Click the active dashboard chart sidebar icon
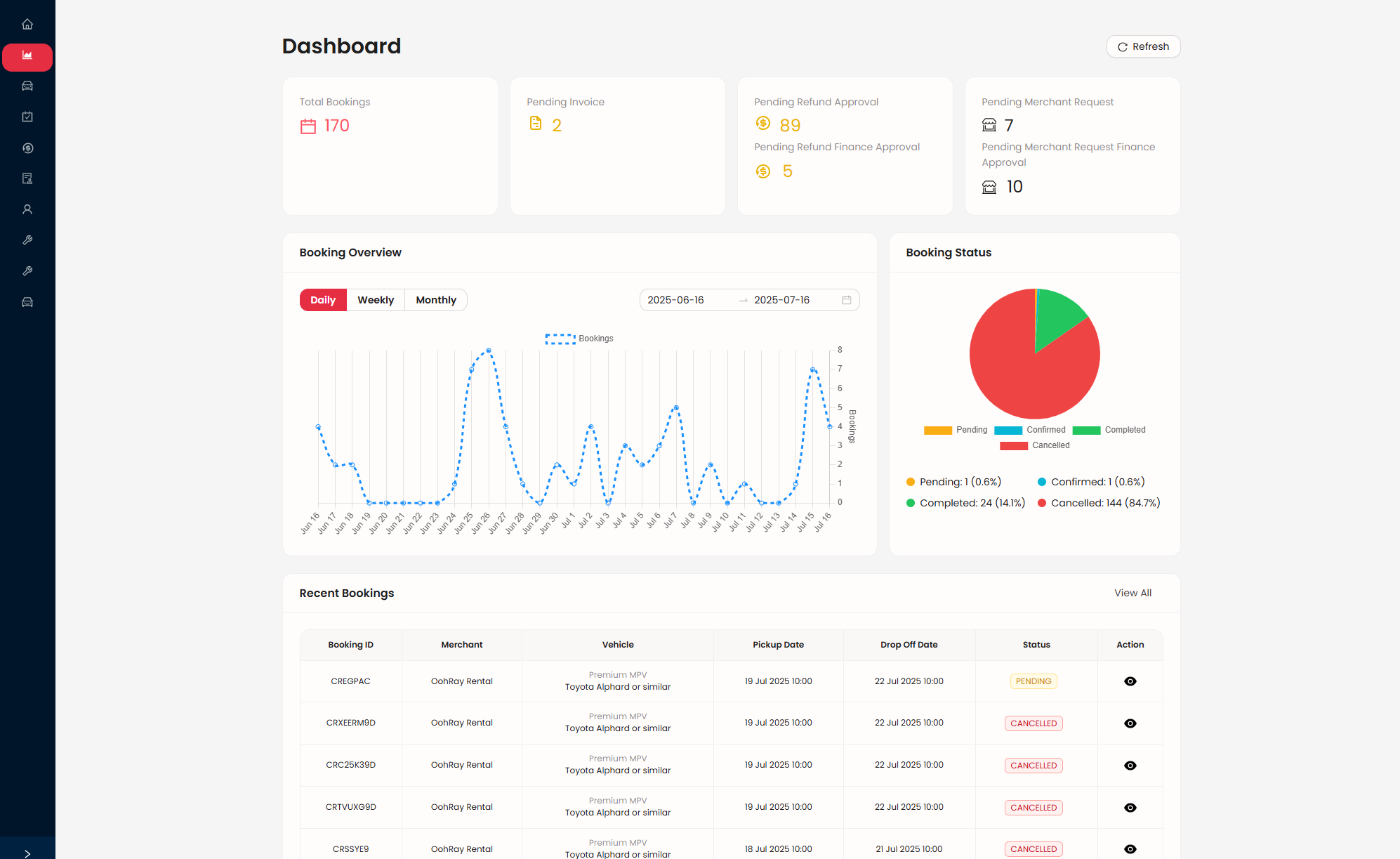 27,55
